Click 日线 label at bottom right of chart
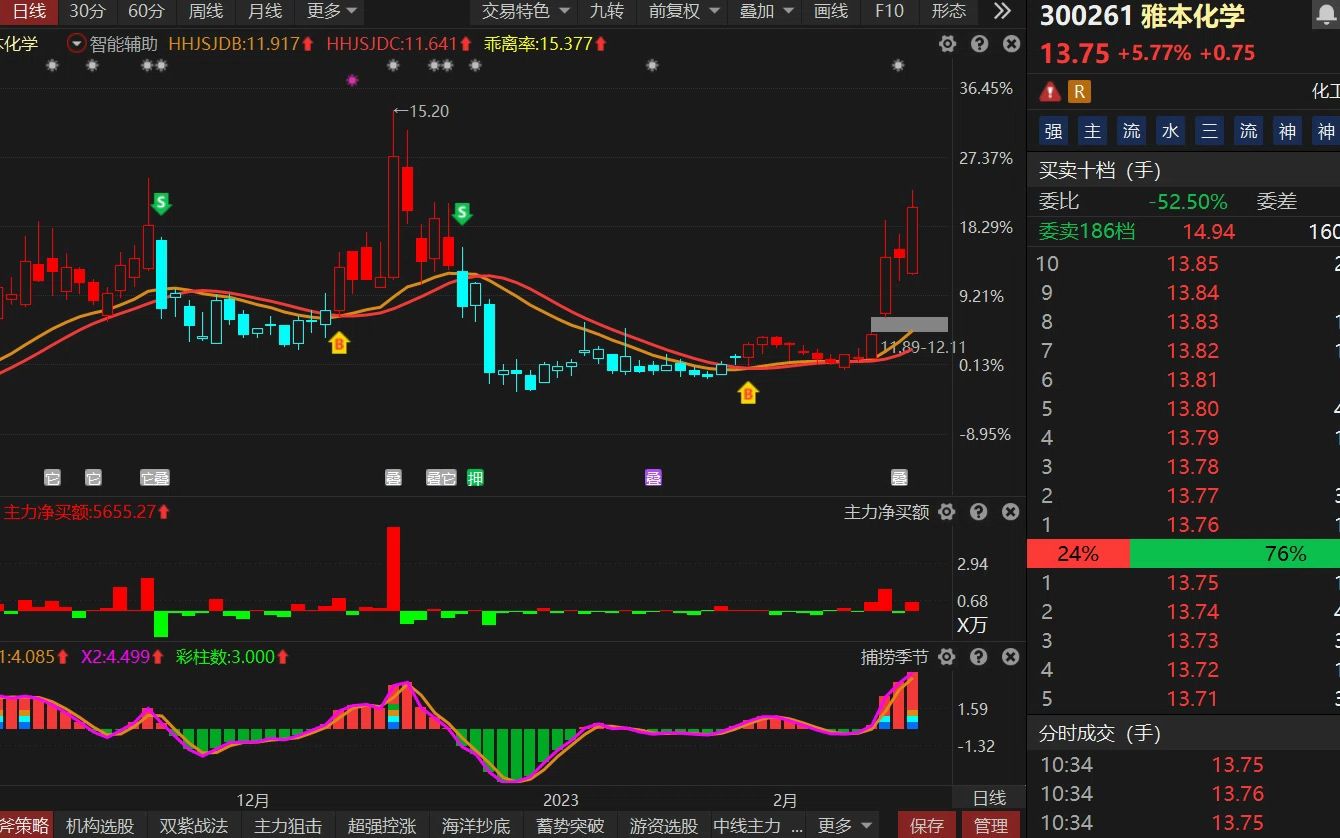 [989, 798]
